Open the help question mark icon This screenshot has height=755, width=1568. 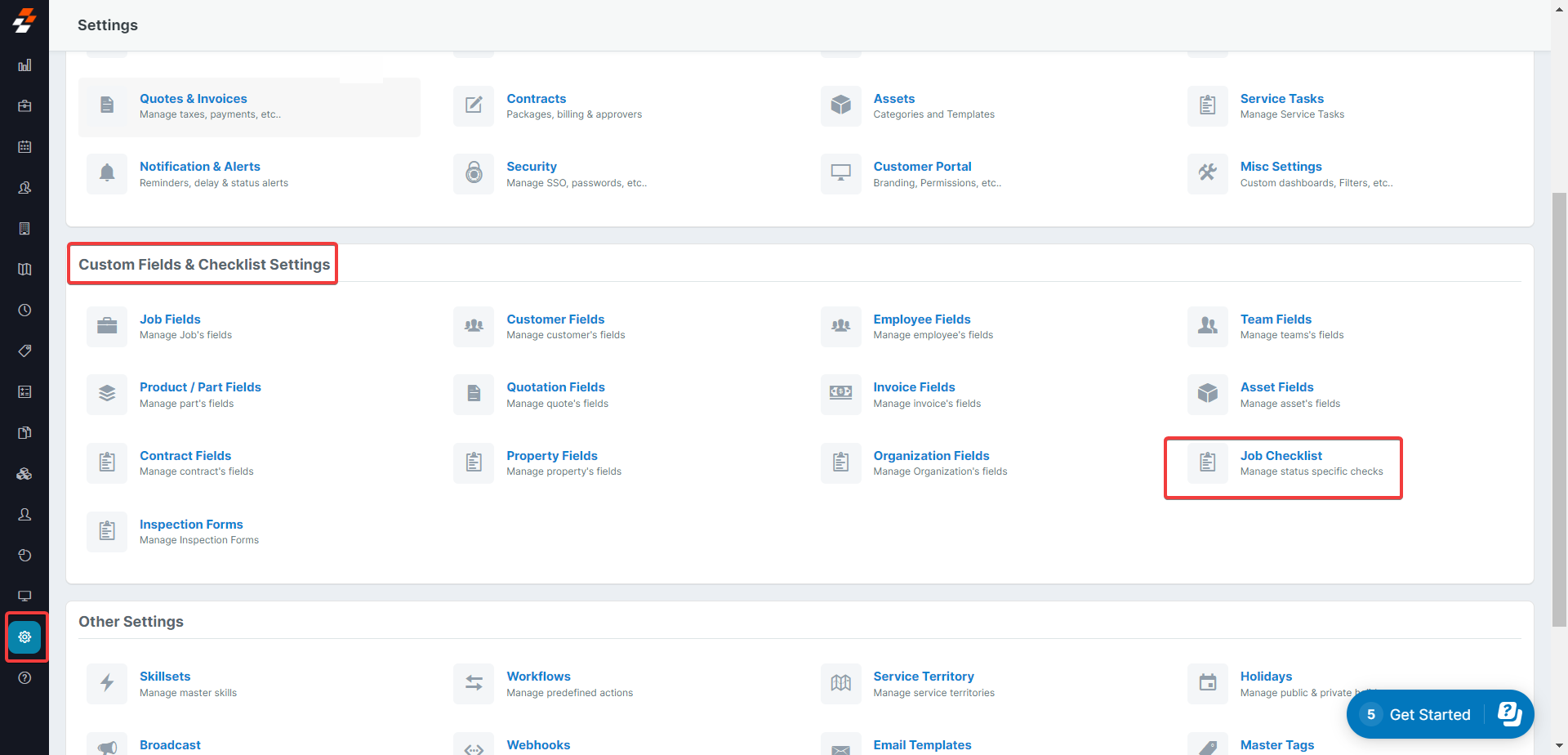pyautogui.click(x=24, y=677)
